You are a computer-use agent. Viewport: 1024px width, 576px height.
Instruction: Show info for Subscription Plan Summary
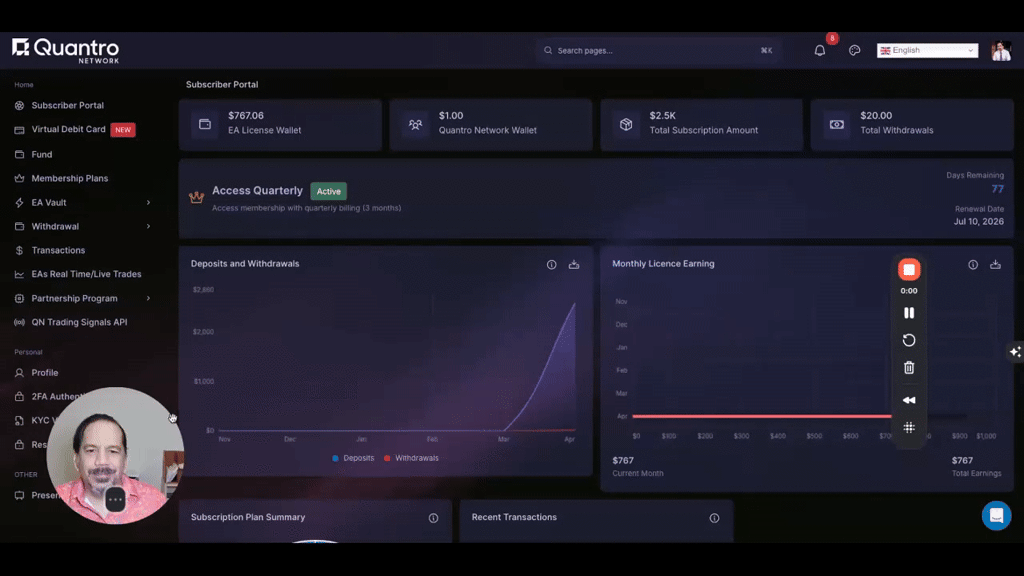434,518
